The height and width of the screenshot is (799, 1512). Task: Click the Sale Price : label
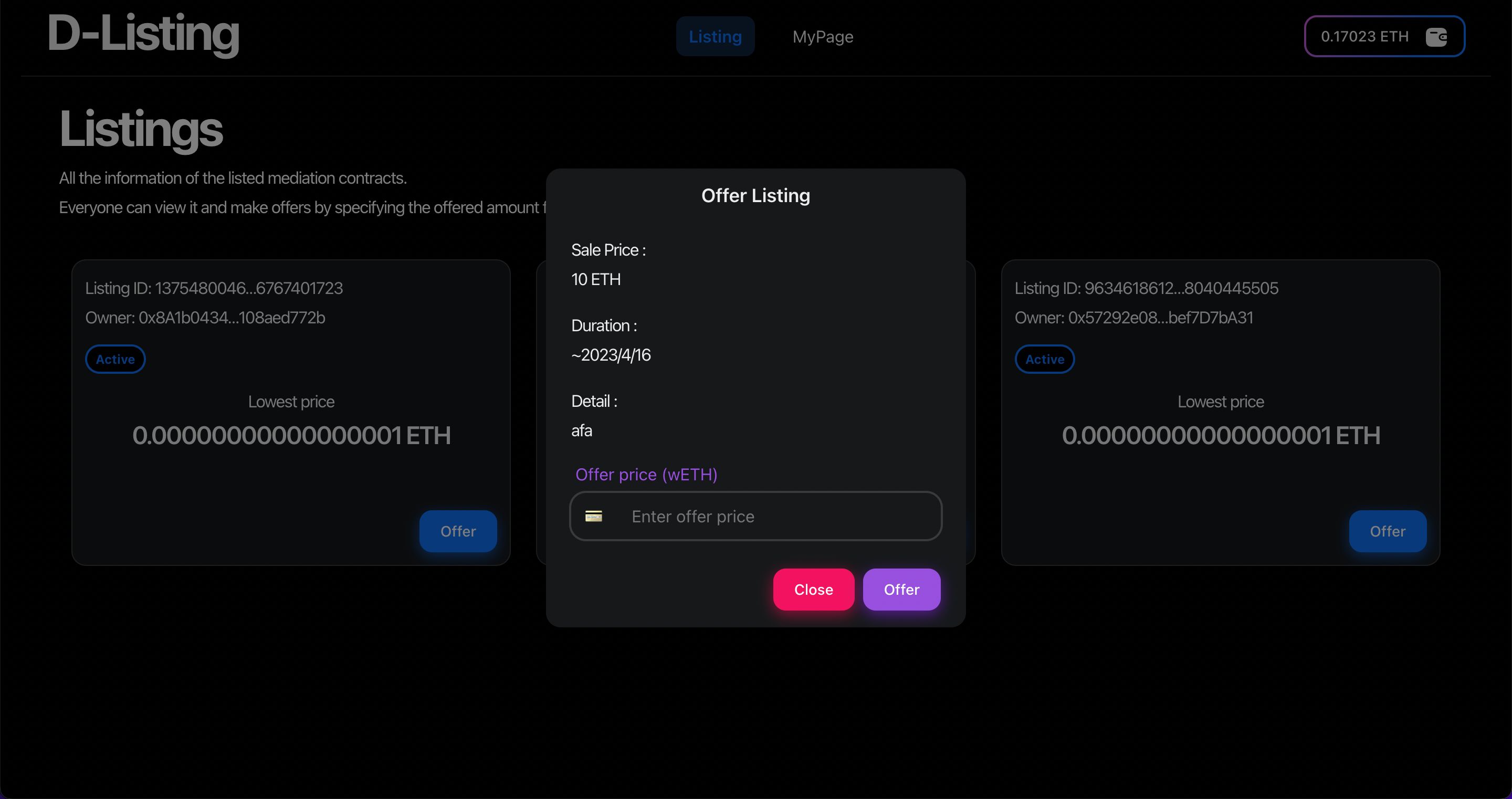click(608, 250)
